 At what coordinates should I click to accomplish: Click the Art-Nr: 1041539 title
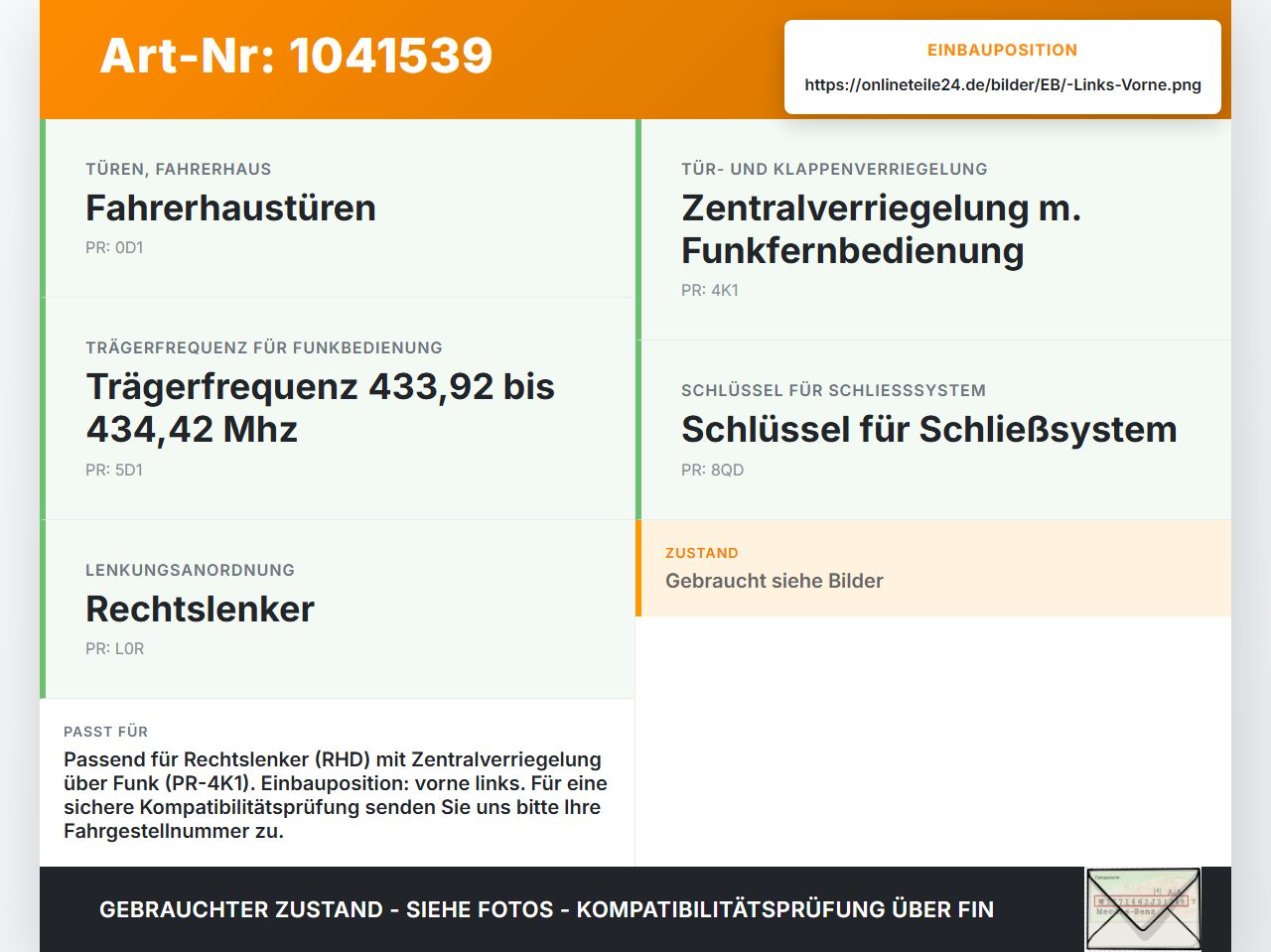click(296, 56)
